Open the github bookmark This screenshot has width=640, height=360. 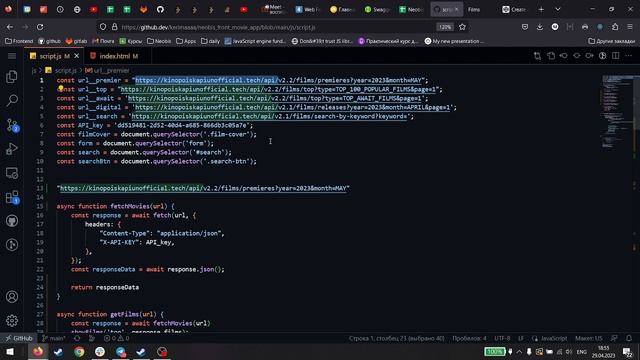[49, 41]
